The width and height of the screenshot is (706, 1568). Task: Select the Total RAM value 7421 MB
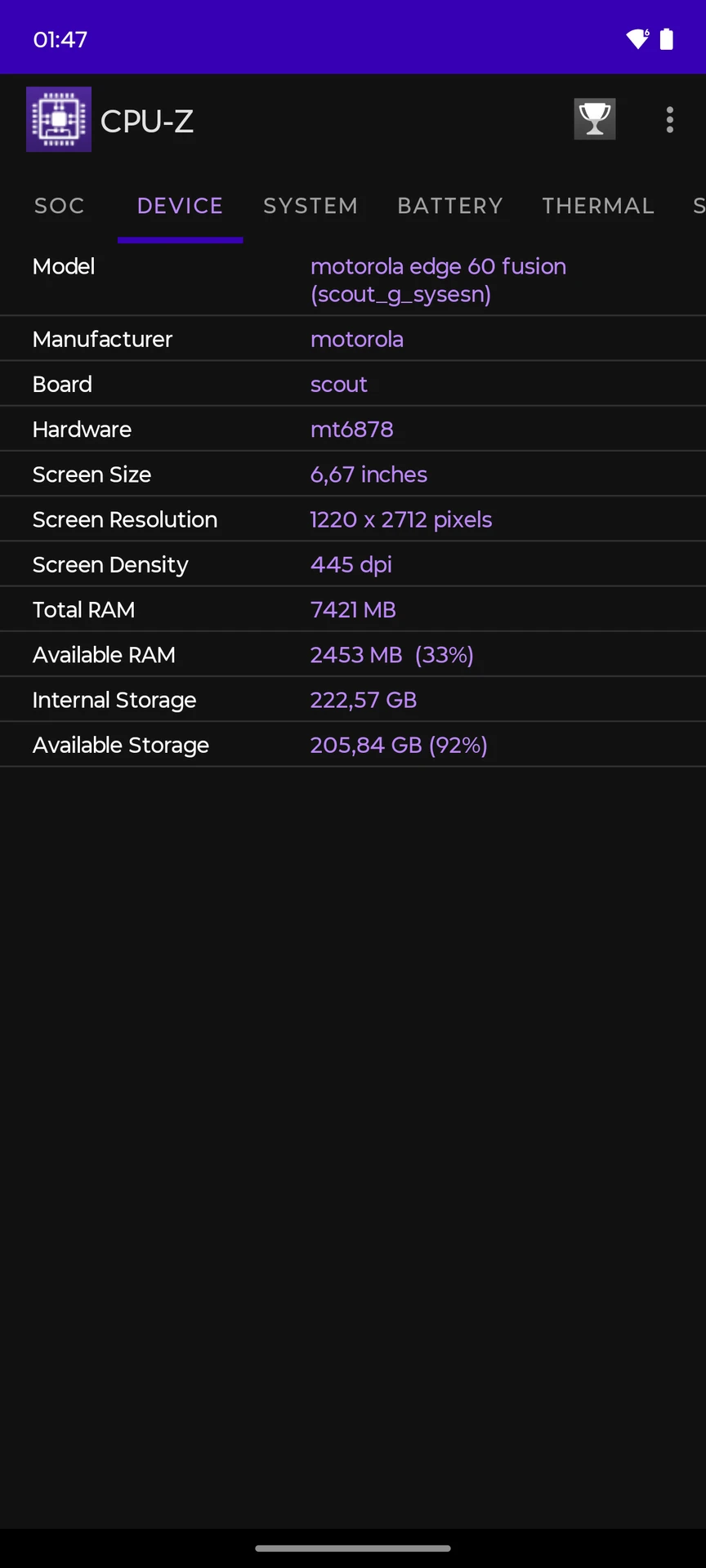pyautogui.click(x=353, y=610)
